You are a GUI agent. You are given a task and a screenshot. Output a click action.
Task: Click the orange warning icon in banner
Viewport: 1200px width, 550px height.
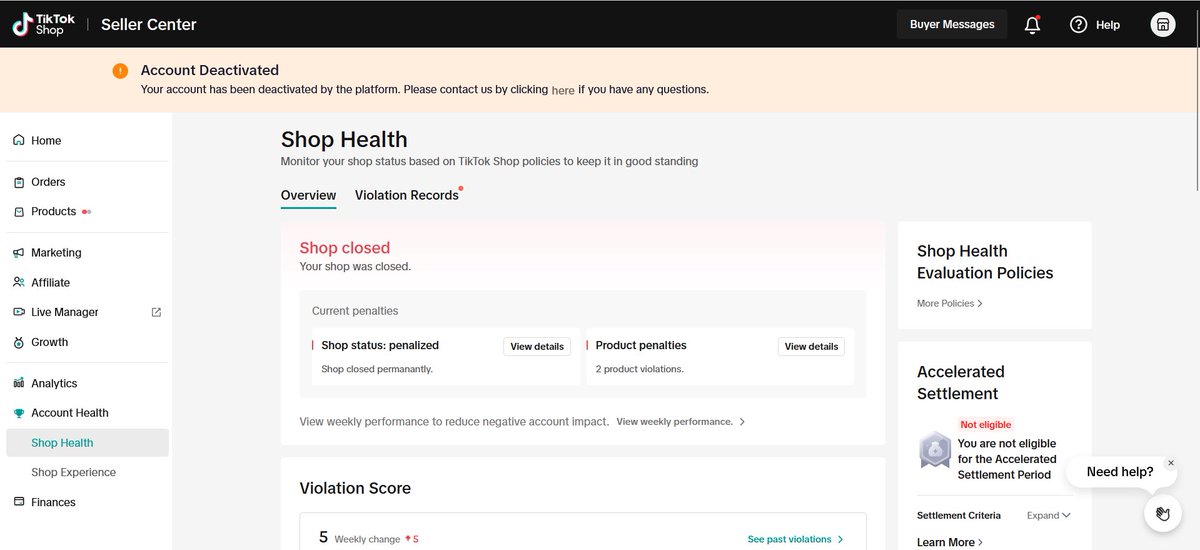pyautogui.click(x=120, y=71)
